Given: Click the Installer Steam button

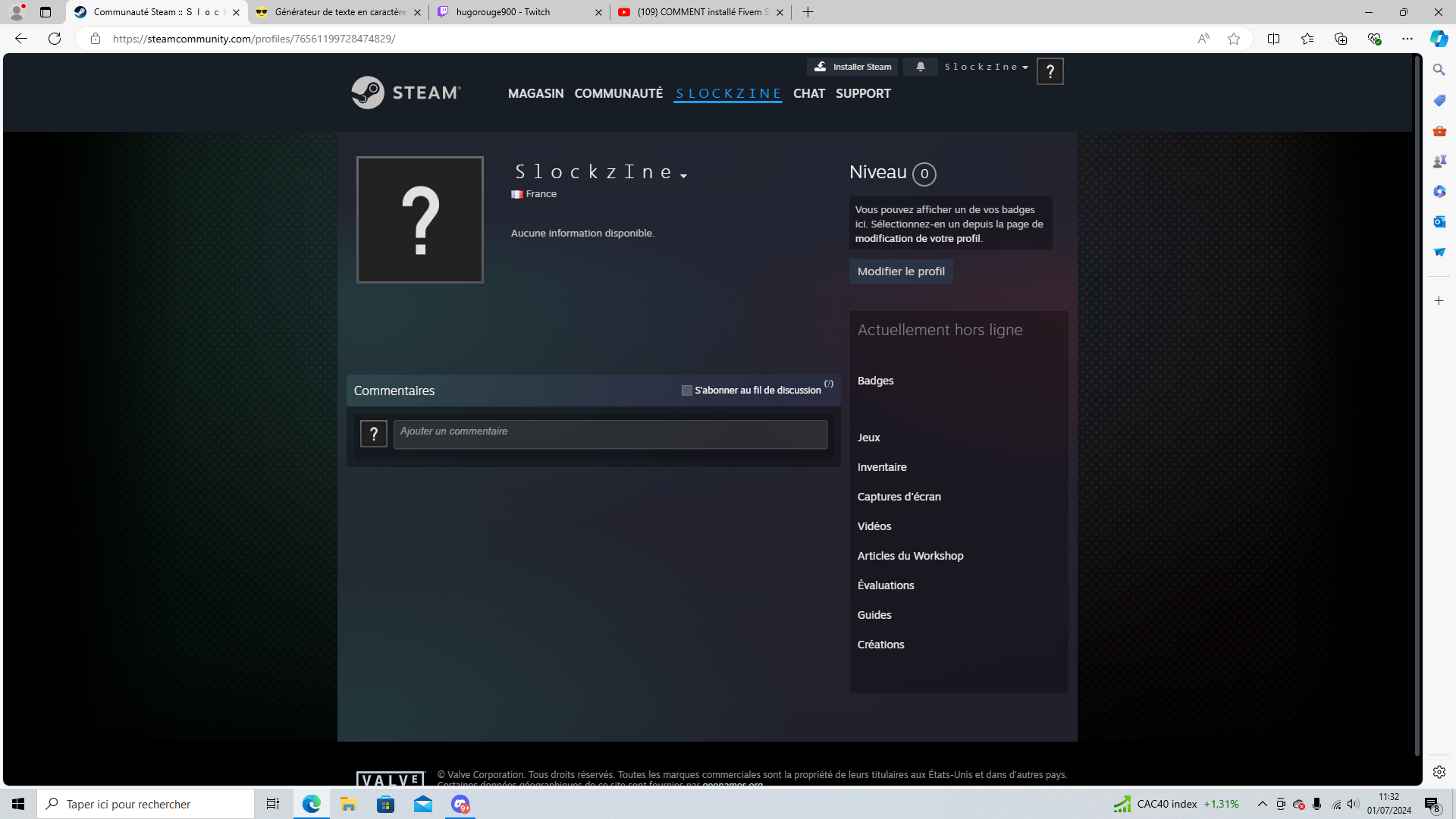Looking at the screenshot, I should pyautogui.click(x=853, y=67).
